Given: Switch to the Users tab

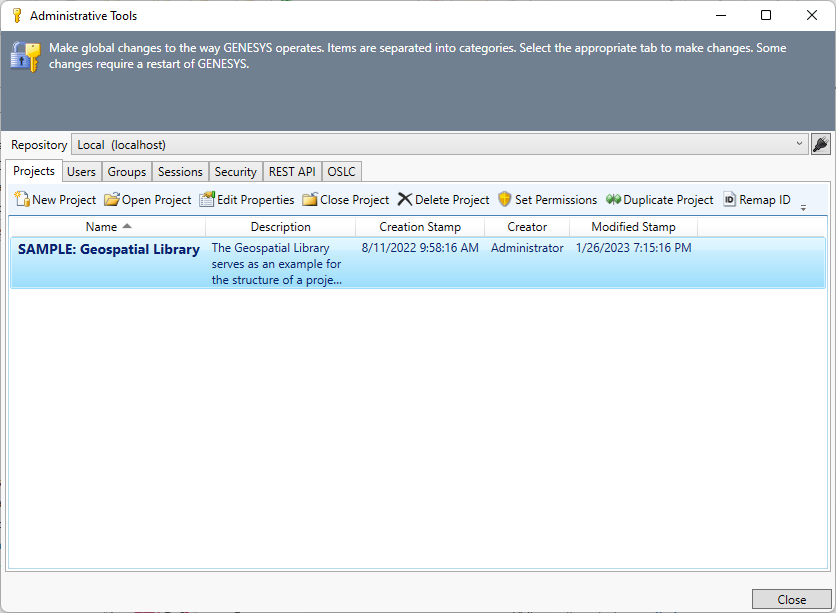Looking at the screenshot, I should 81,171.
